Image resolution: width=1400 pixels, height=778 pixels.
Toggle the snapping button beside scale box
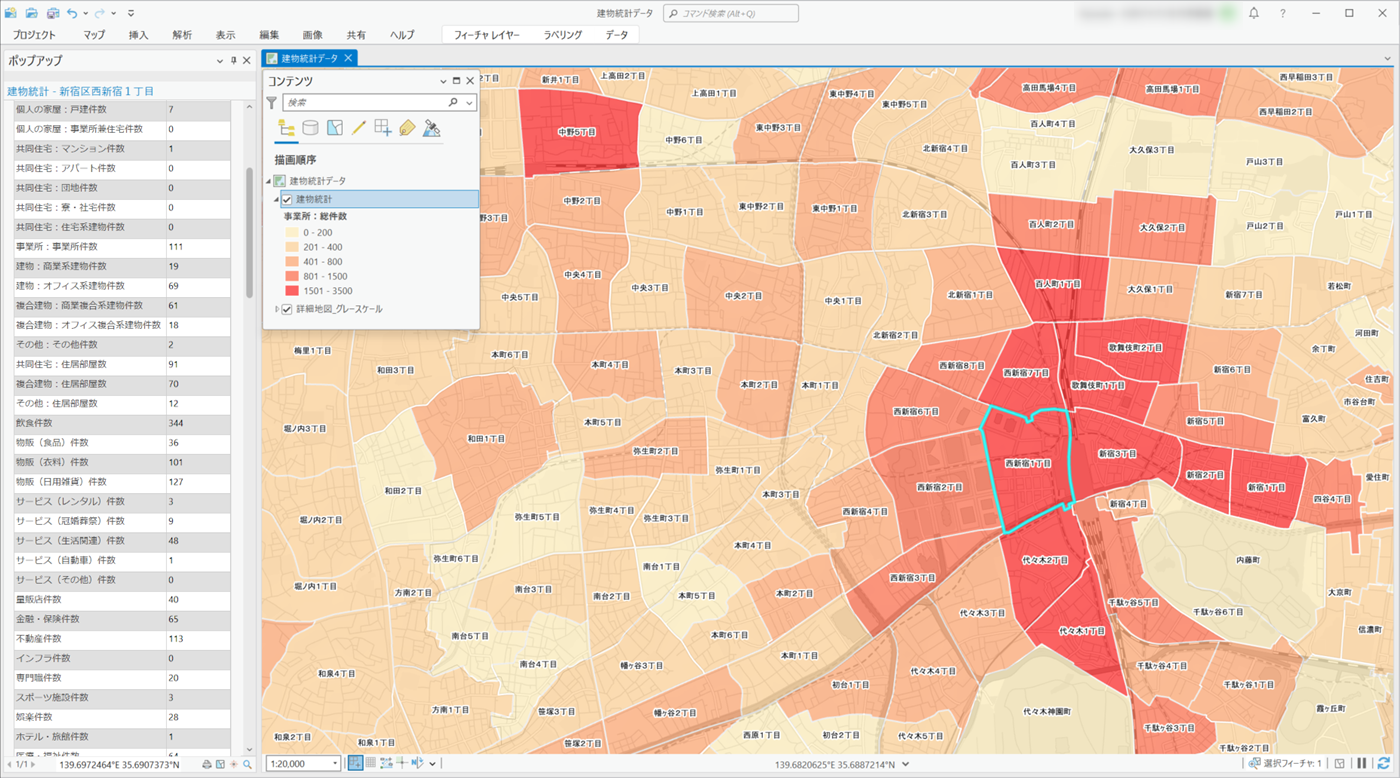click(x=355, y=764)
